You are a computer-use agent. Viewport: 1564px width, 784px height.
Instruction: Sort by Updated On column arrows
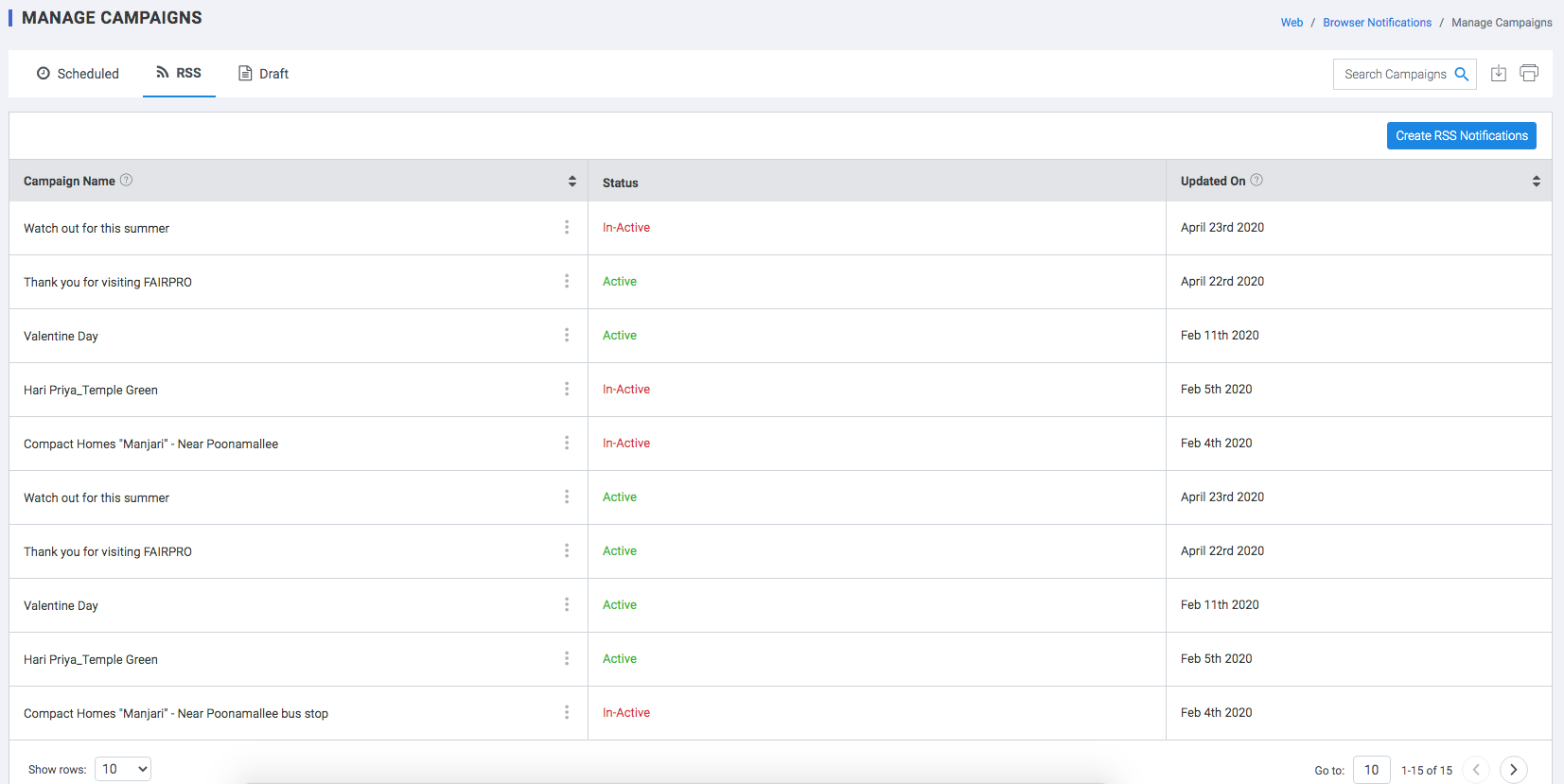pos(1537,181)
